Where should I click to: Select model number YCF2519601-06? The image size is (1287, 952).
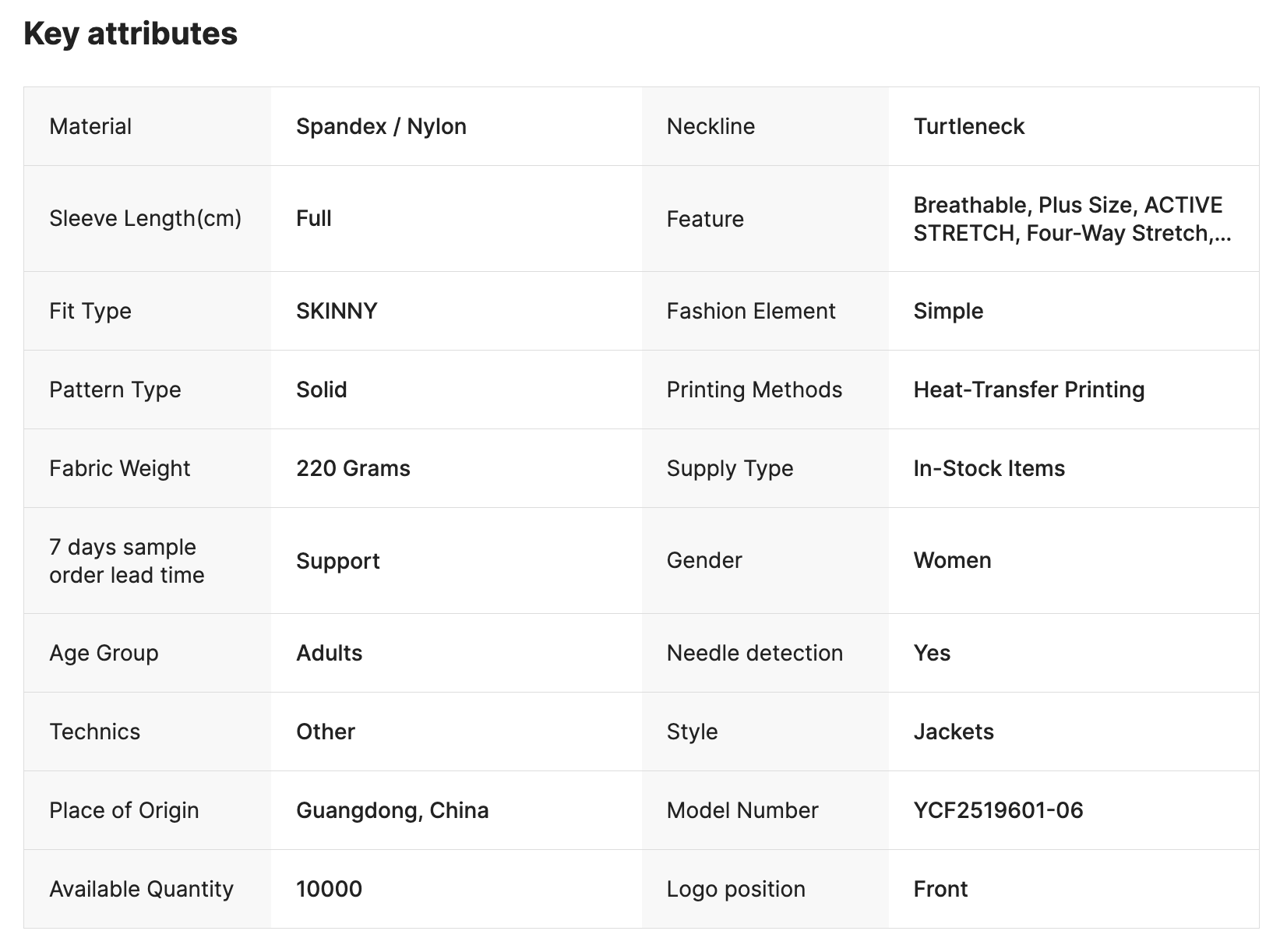pos(998,810)
